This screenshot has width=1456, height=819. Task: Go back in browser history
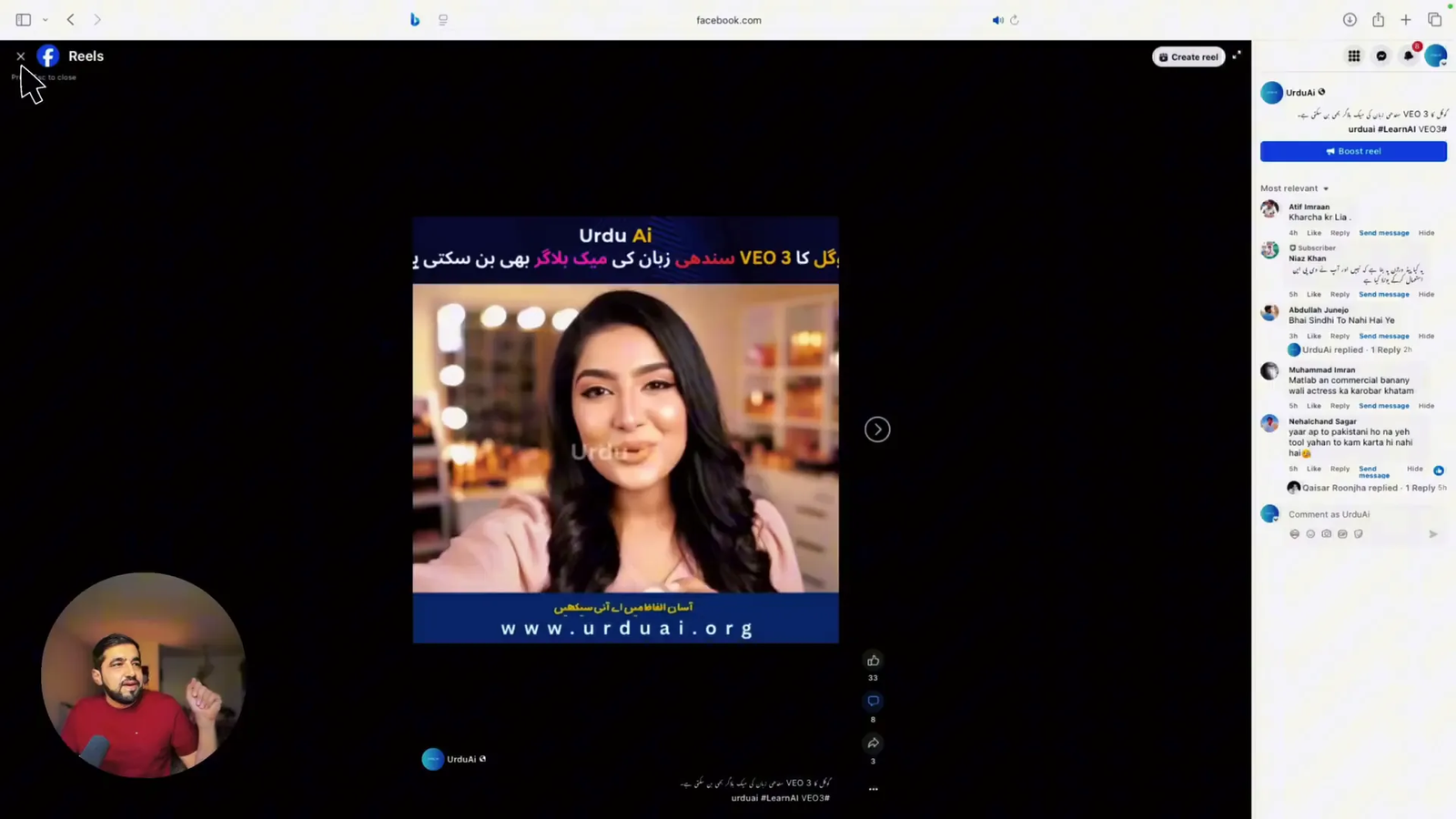[x=70, y=20]
